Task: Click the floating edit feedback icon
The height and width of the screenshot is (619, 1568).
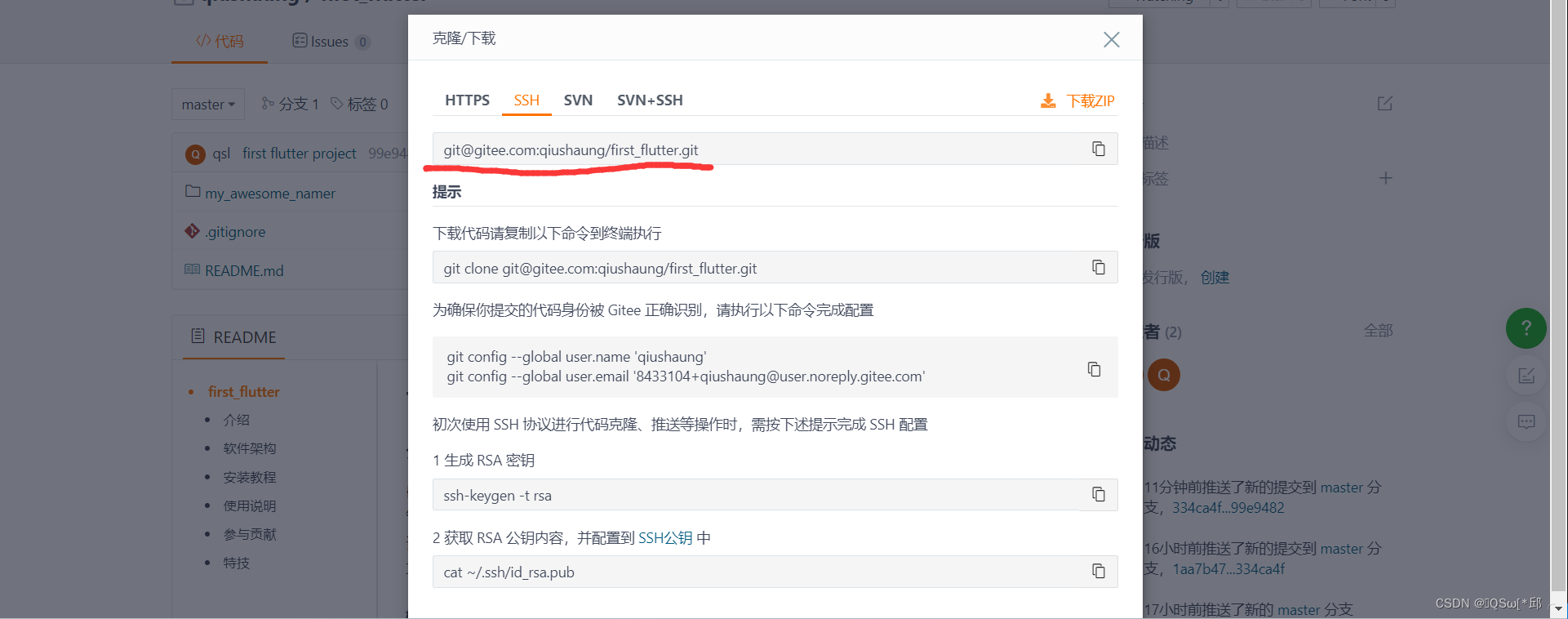Action: tap(1526, 376)
